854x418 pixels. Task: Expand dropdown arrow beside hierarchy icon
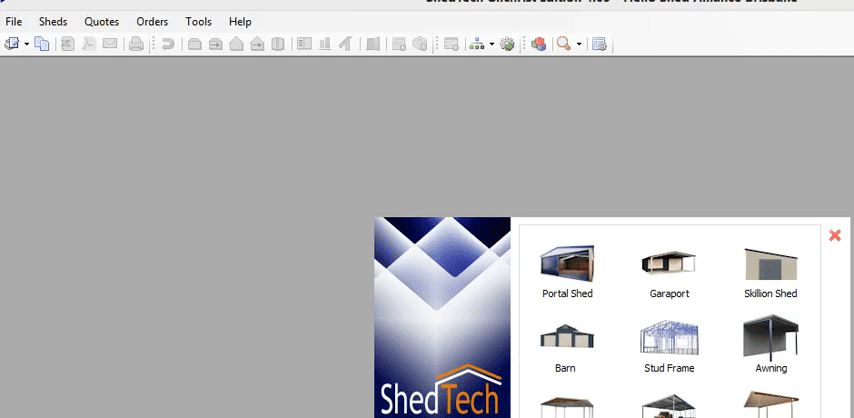pos(492,44)
